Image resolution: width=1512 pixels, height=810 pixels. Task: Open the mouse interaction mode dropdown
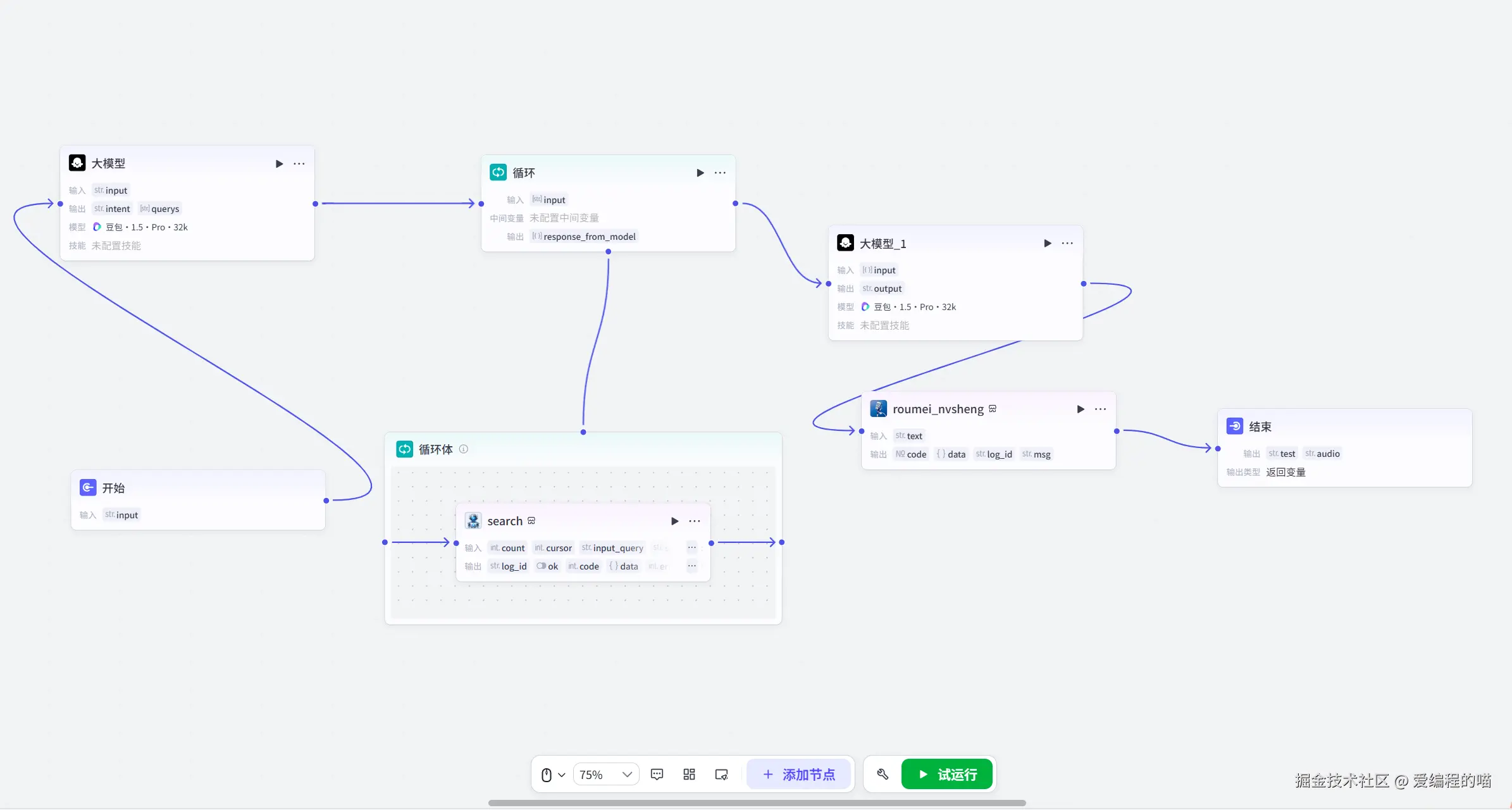click(x=553, y=775)
